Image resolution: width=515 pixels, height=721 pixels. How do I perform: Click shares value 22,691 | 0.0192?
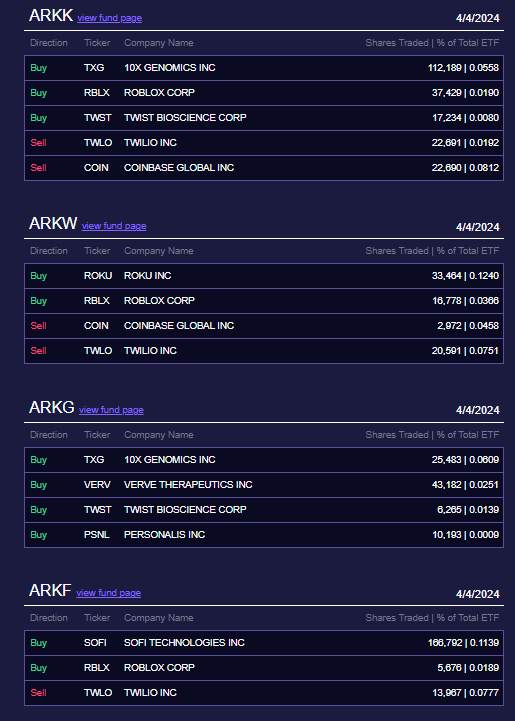tap(465, 143)
